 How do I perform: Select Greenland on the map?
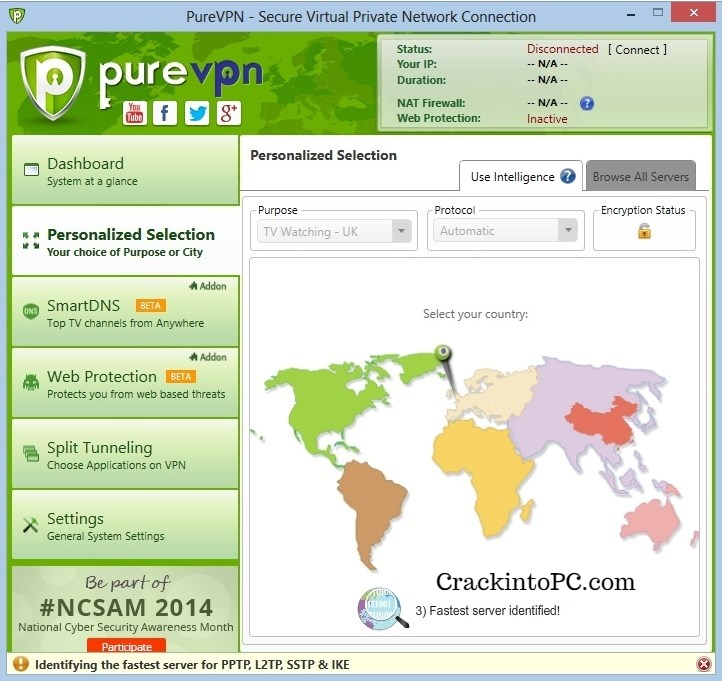pyautogui.click(x=417, y=368)
